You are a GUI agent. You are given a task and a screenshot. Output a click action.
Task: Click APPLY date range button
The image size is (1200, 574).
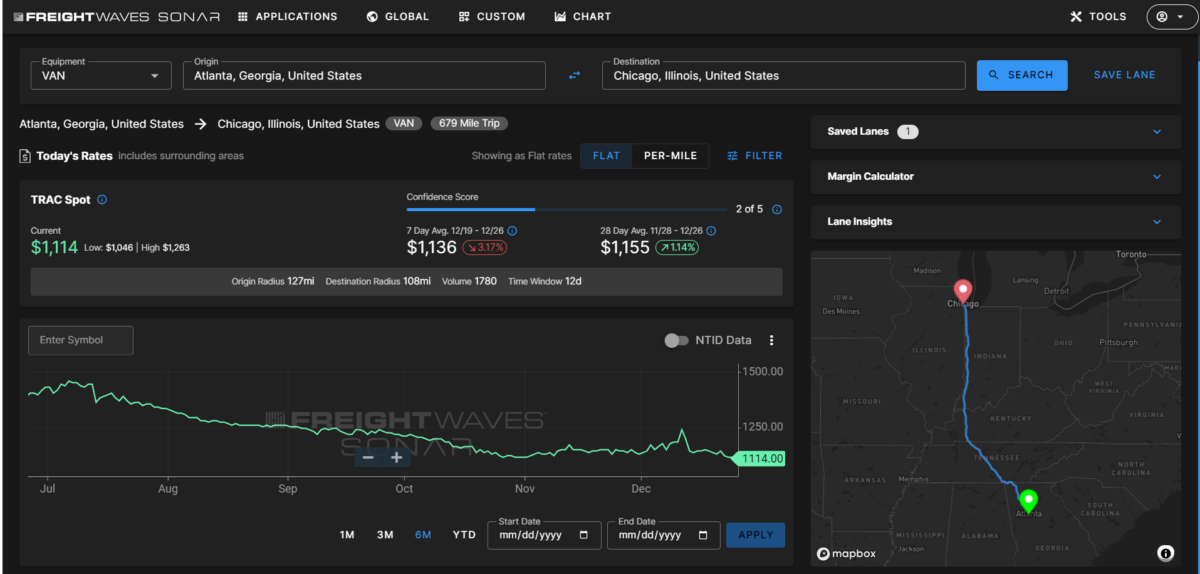pyautogui.click(x=755, y=535)
